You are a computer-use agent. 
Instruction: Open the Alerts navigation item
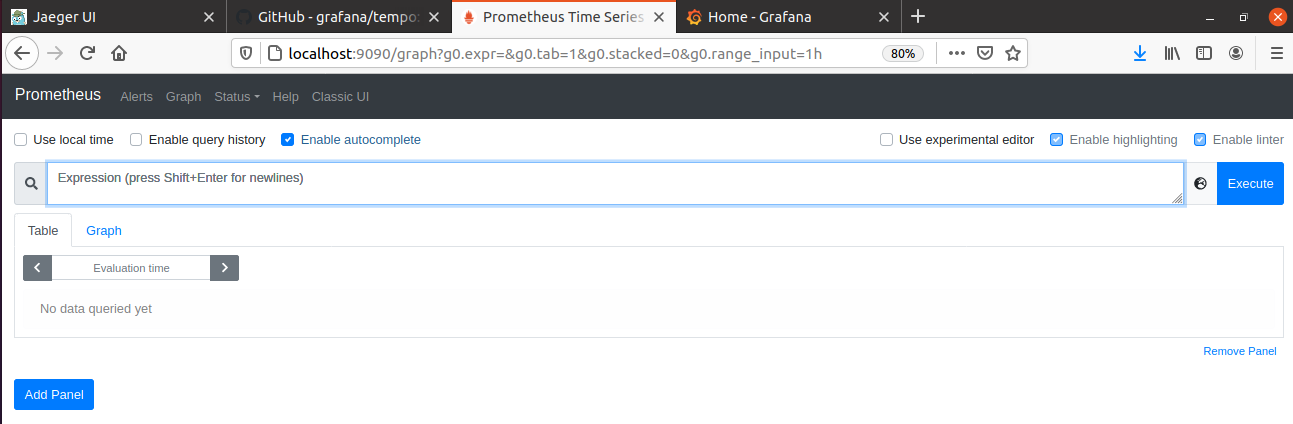[x=136, y=97]
